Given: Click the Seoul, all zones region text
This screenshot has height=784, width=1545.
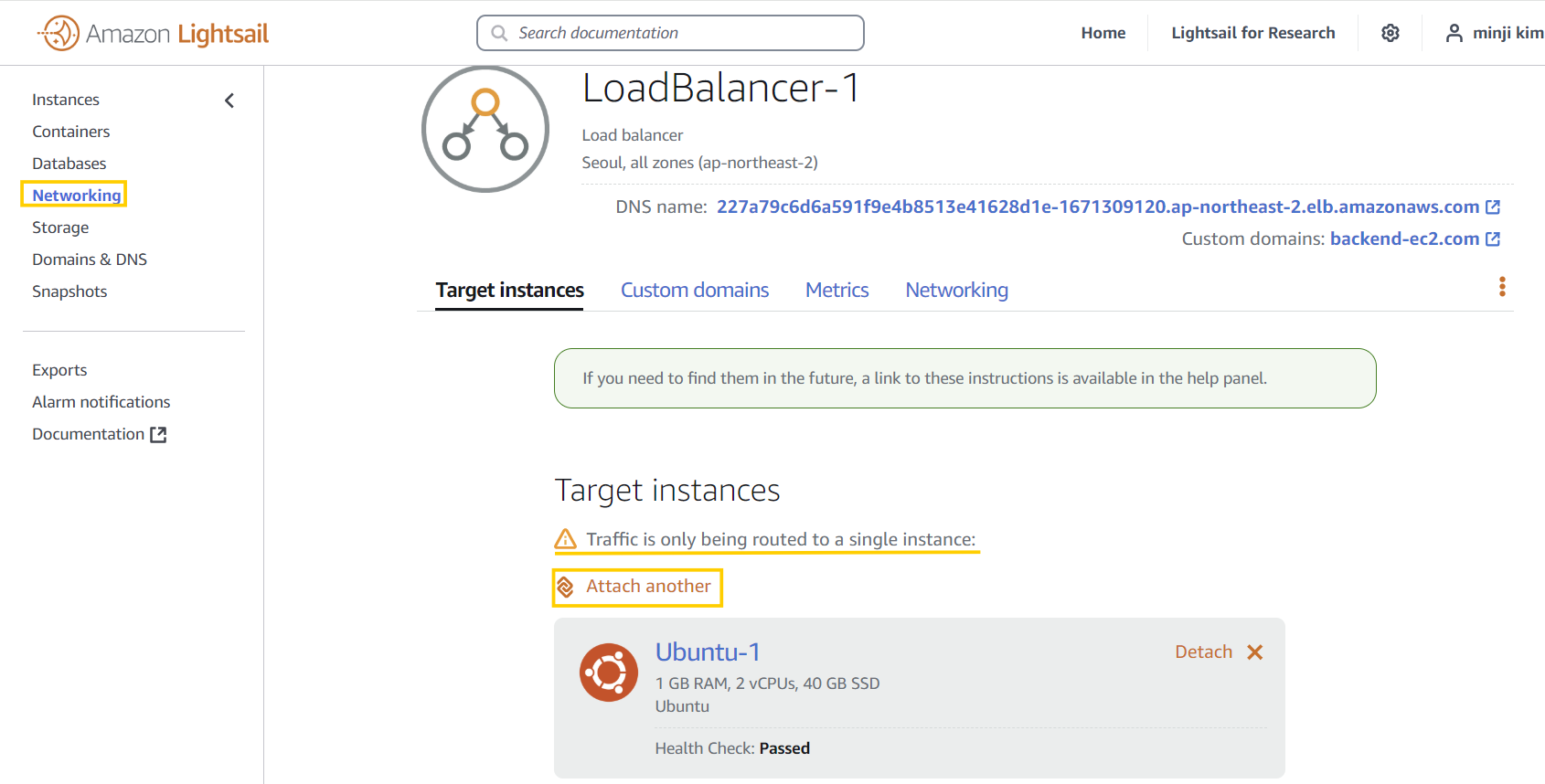Looking at the screenshot, I should [x=700, y=163].
